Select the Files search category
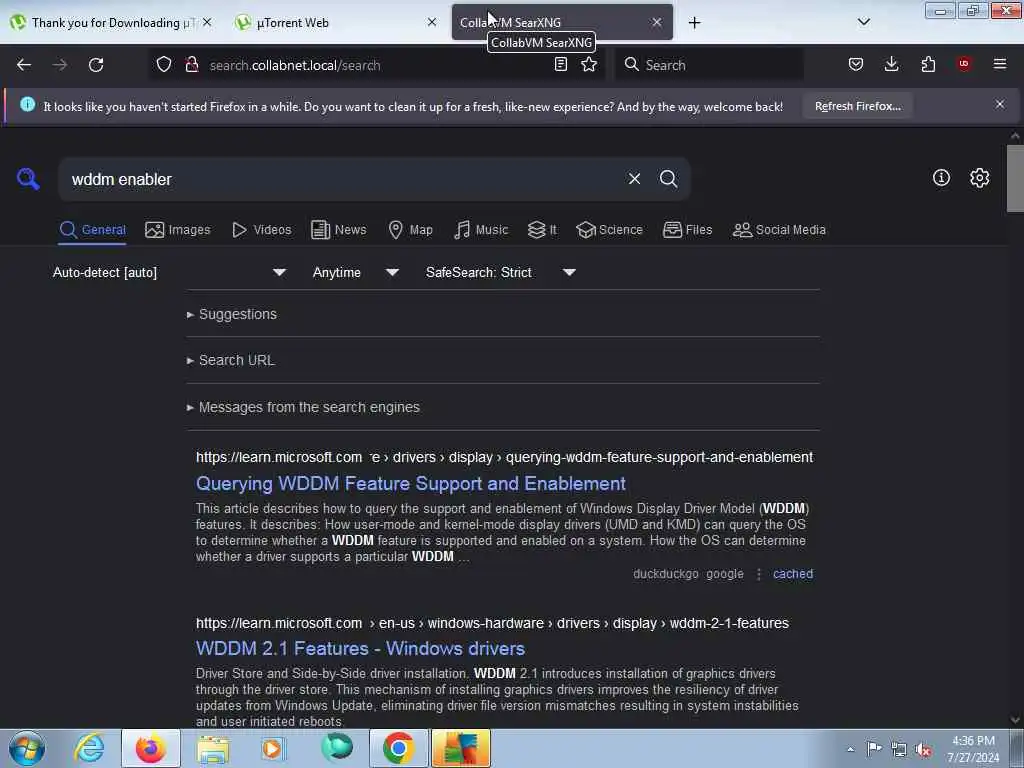1024x768 pixels. pos(688,230)
